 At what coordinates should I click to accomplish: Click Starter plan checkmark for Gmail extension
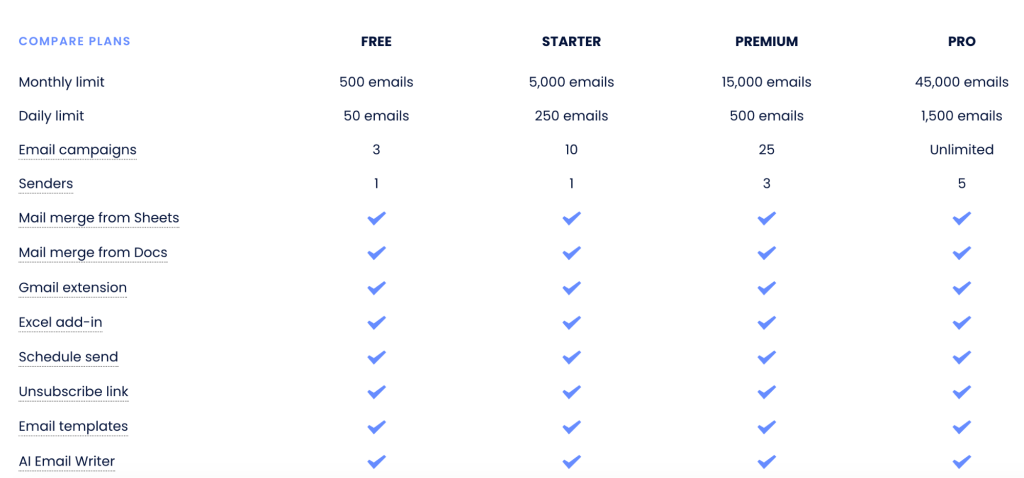click(x=571, y=288)
